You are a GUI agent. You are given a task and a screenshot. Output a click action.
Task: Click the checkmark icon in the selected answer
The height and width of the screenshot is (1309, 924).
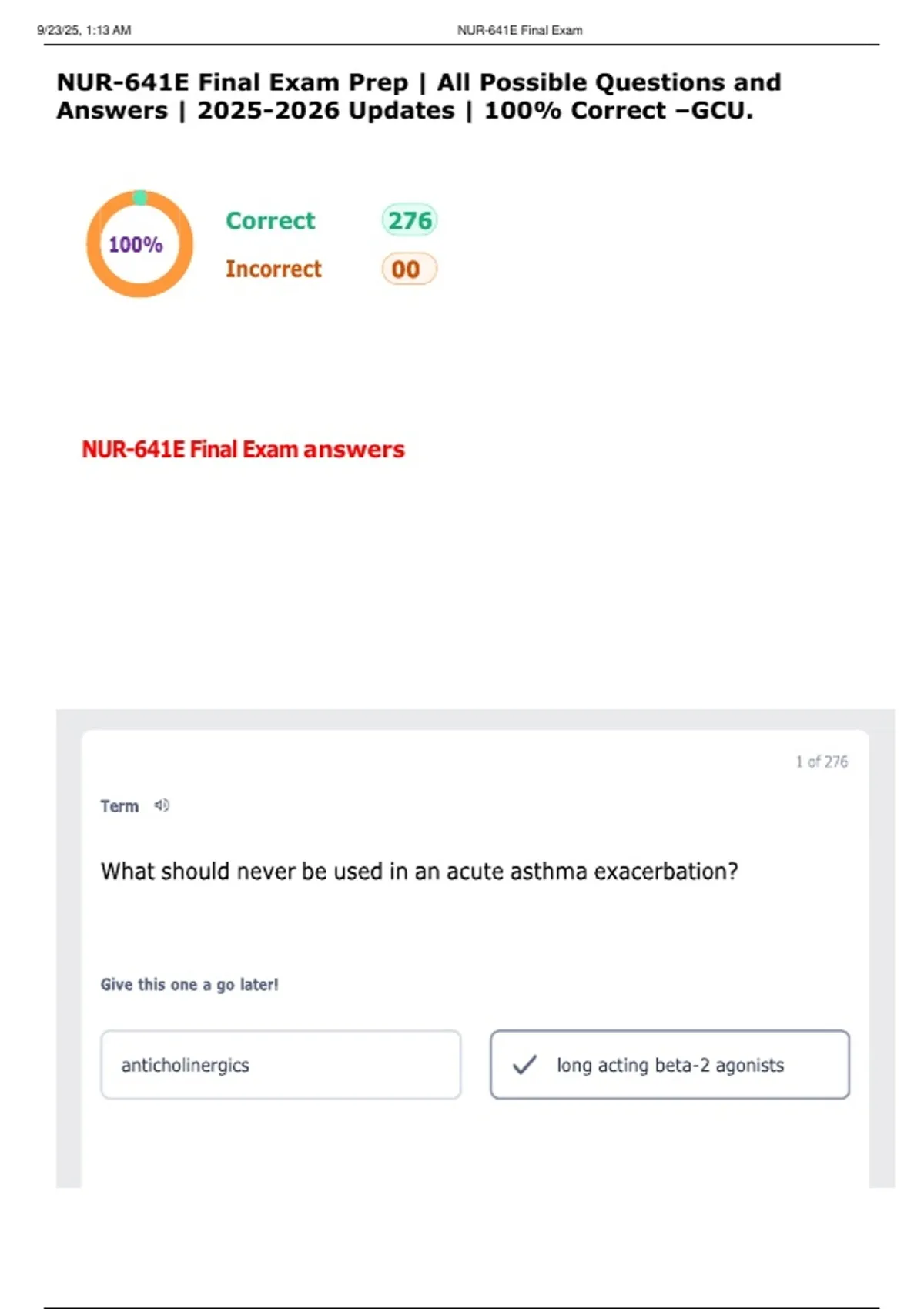click(x=524, y=1065)
